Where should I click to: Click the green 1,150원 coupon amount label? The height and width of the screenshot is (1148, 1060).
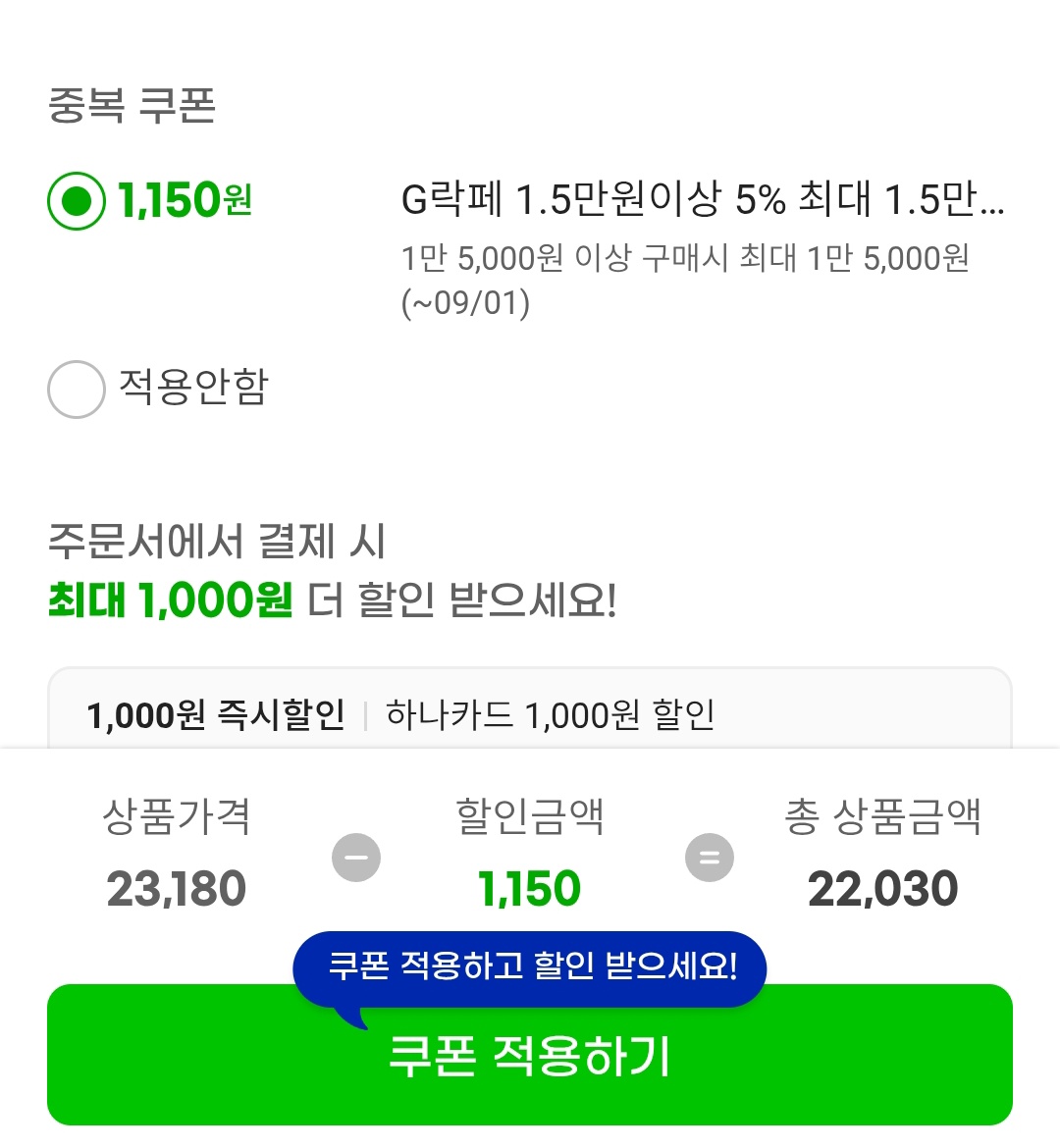pyautogui.click(x=185, y=201)
